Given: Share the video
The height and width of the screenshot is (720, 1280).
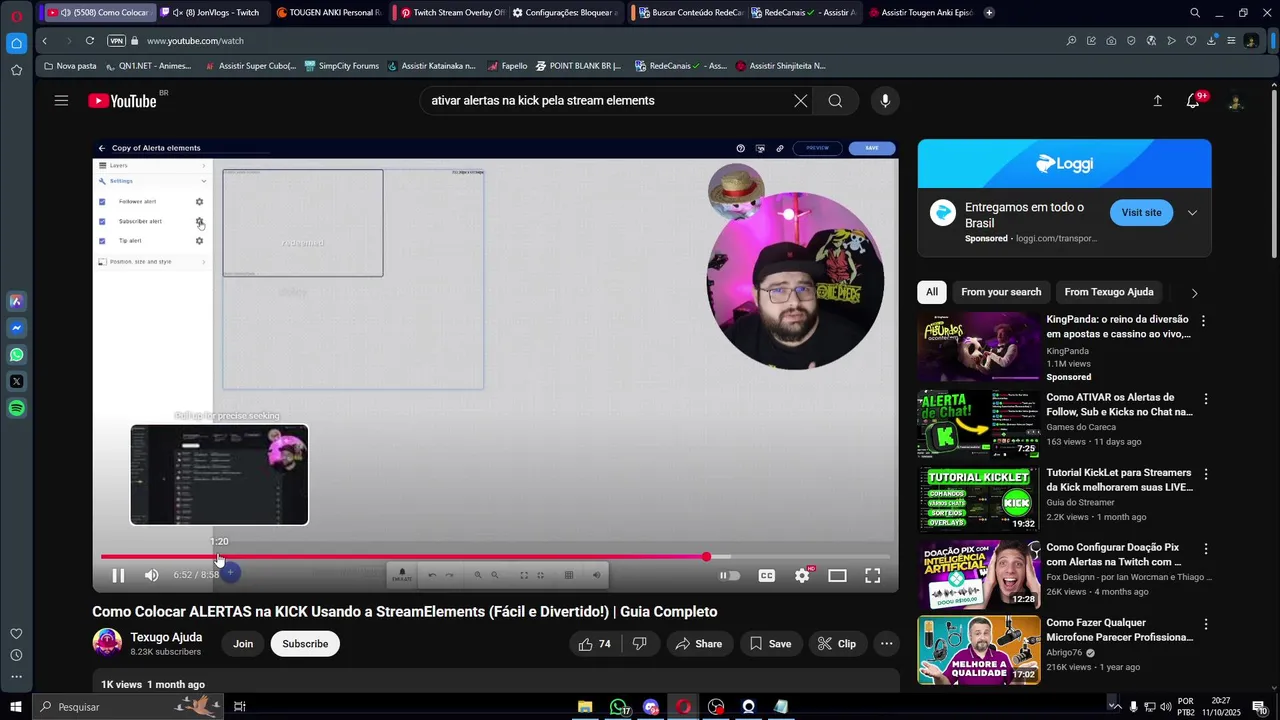Looking at the screenshot, I should coord(698,644).
